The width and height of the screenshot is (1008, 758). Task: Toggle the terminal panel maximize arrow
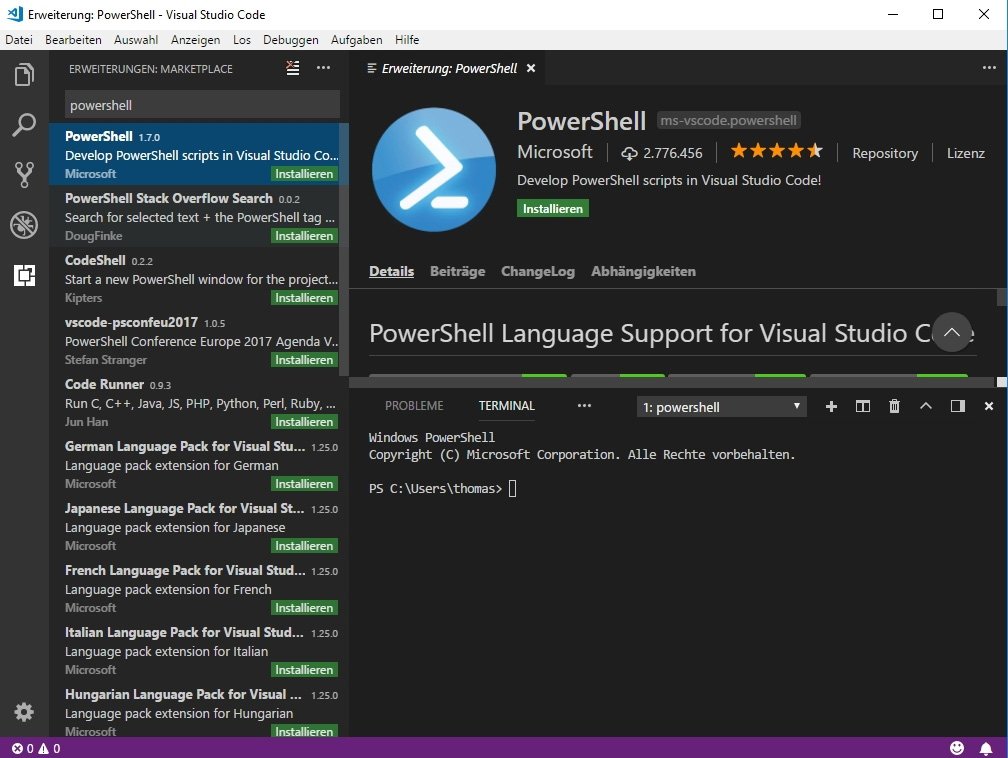coord(925,406)
